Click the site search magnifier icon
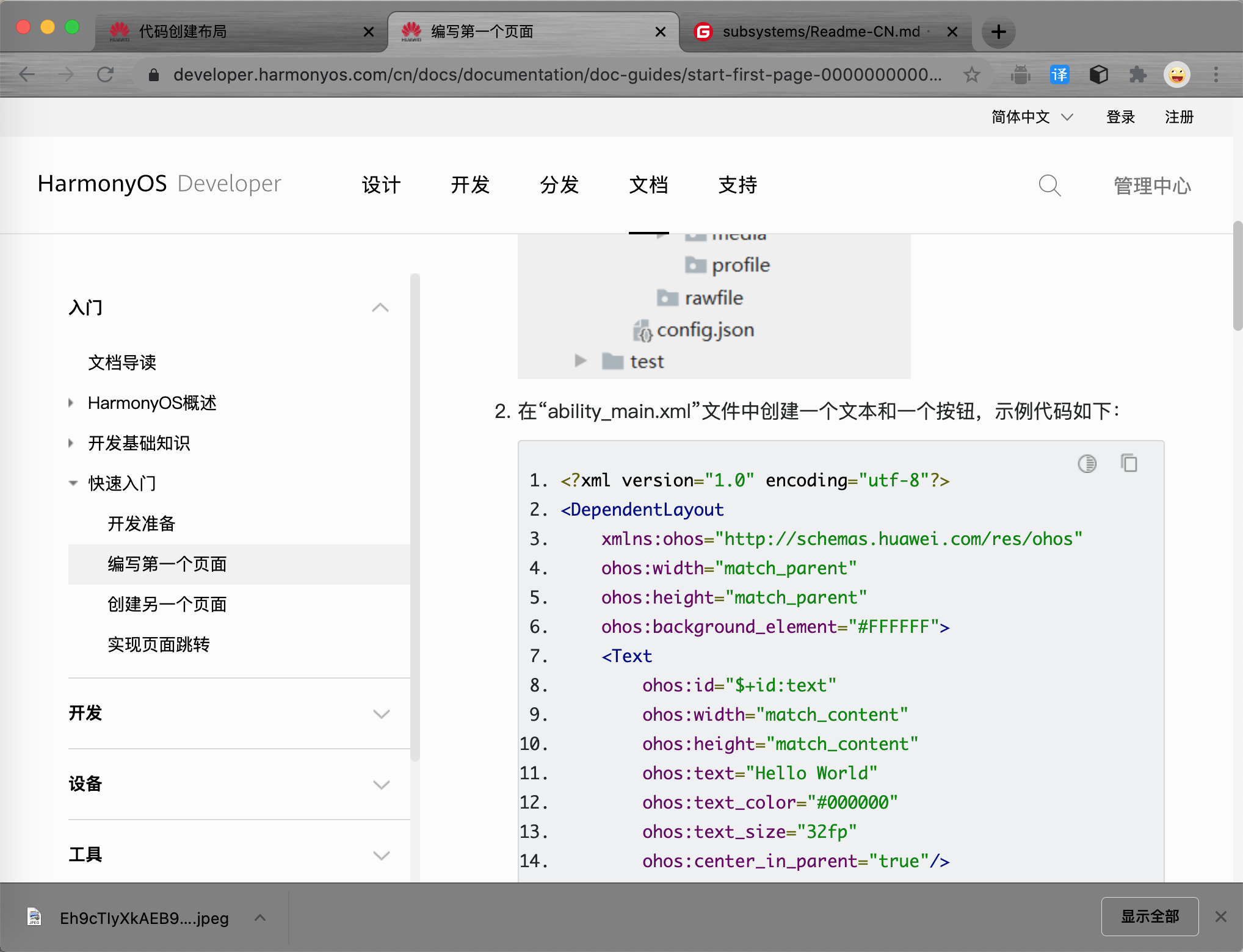This screenshot has height=952, width=1243. (x=1050, y=185)
